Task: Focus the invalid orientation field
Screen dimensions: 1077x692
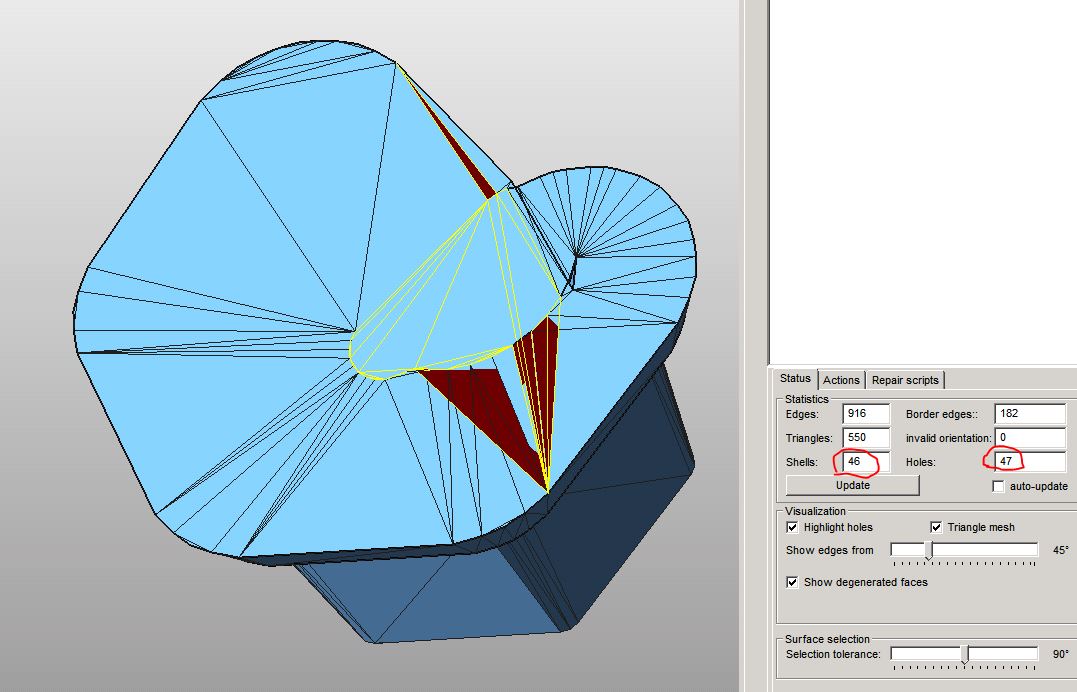Action: (1029, 438)
